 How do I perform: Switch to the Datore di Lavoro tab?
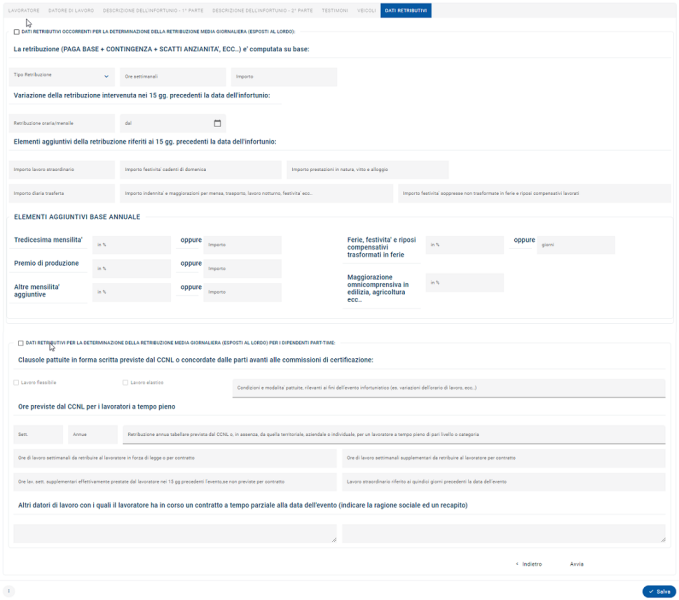pos(71,10)
